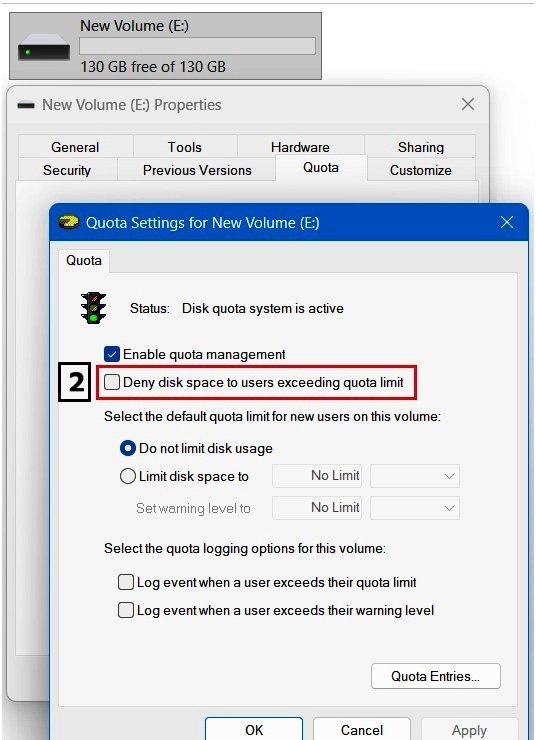Click the Apply button
536x740 pixels.
coord(469,729)
